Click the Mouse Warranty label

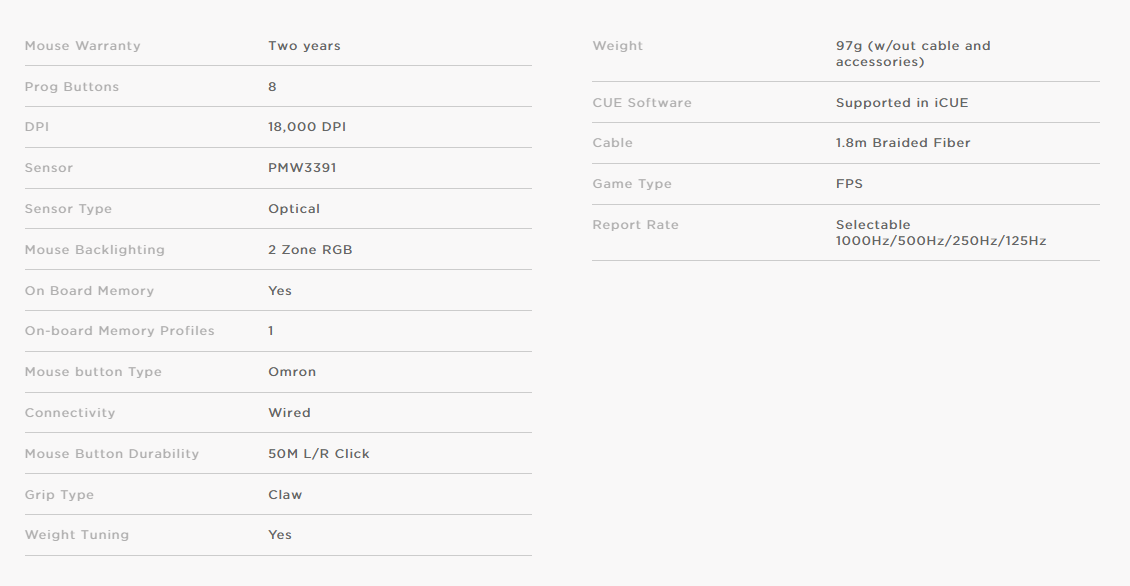(82, 45)
